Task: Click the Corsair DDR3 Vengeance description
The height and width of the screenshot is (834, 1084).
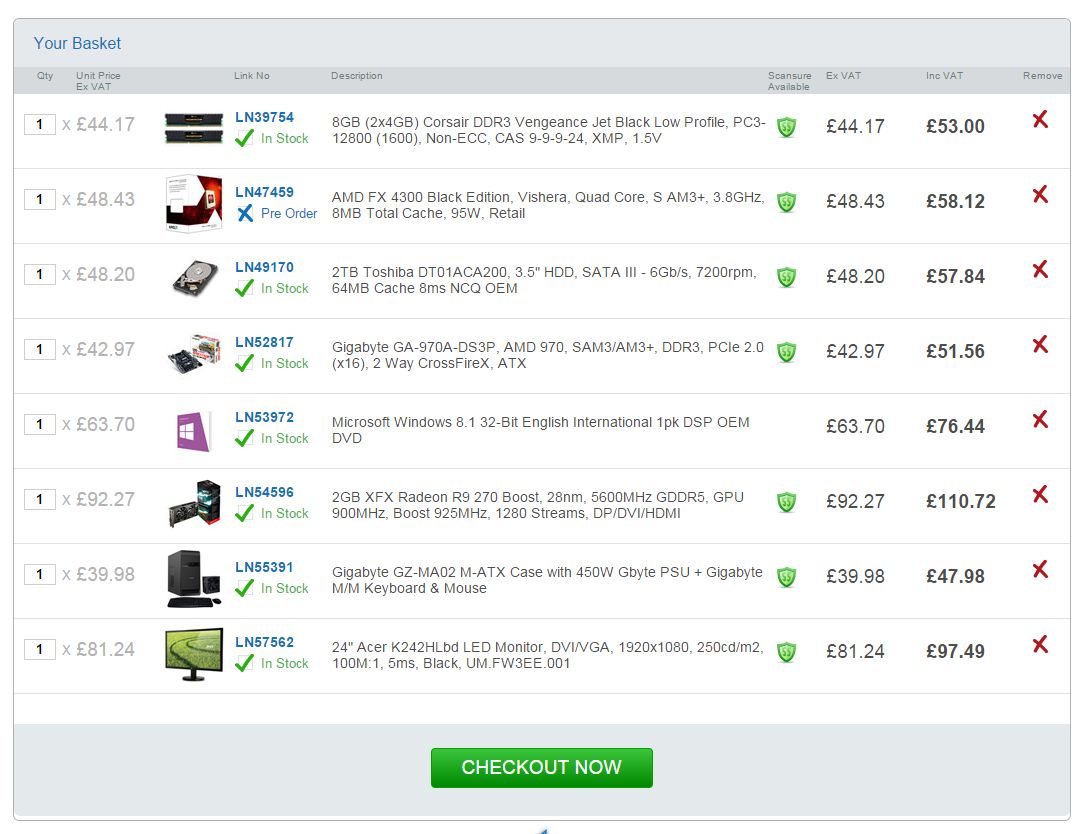Action: (x=548, y=130)
